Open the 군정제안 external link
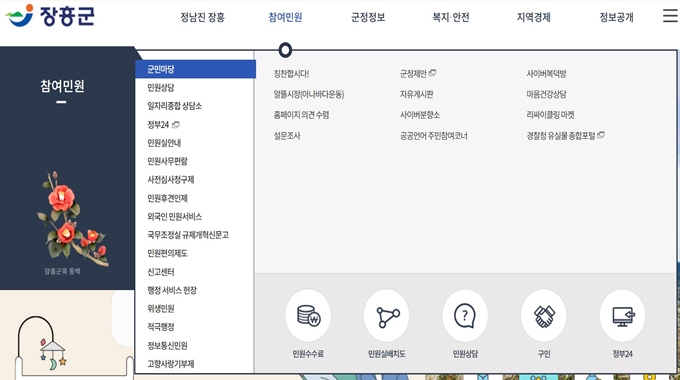 [x=418, y=74]
